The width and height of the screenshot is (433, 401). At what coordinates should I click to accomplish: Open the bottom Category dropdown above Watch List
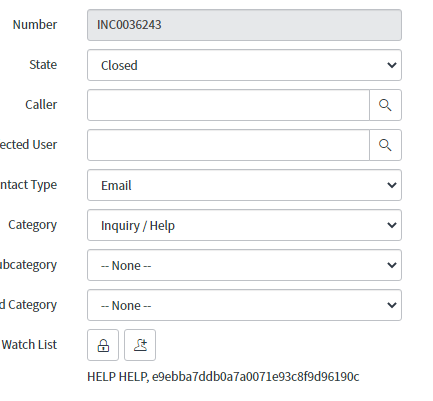(x=244, y=305)
